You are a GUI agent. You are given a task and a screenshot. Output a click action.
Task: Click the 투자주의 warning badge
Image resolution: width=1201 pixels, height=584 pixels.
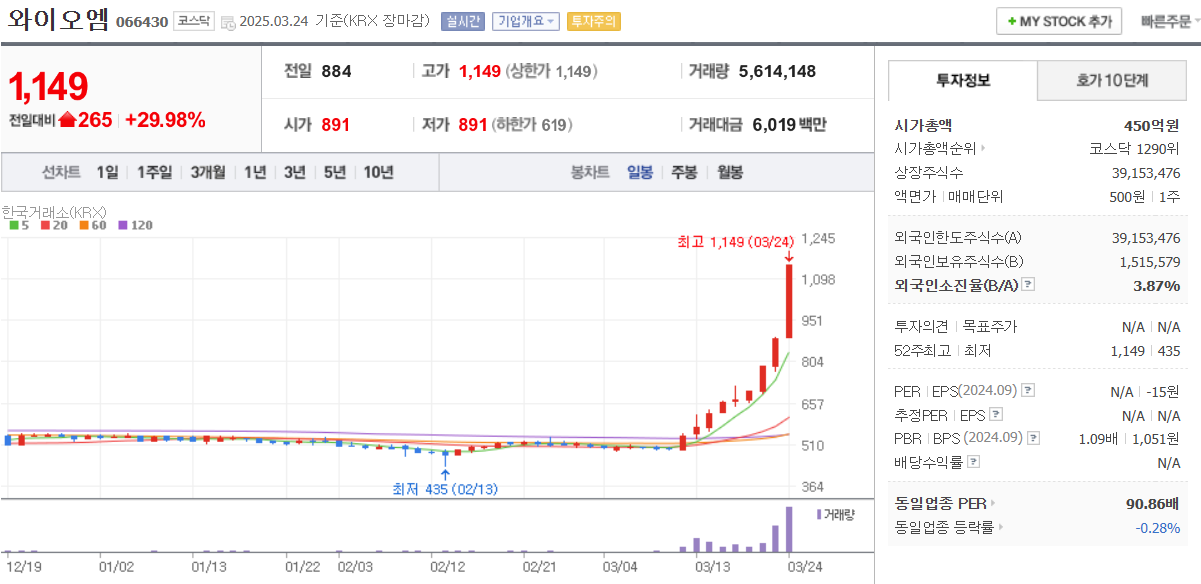pos(593,21)
